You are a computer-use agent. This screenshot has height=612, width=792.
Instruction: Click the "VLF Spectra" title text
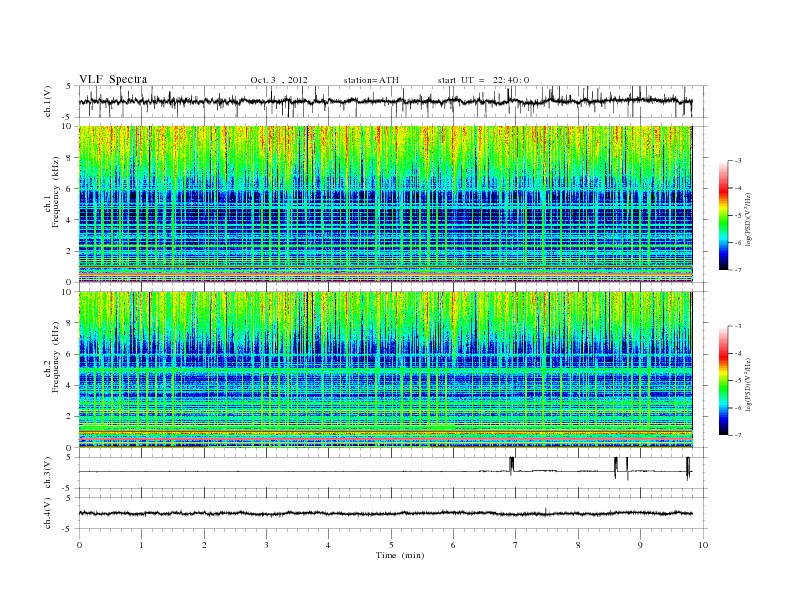(113, 79)
